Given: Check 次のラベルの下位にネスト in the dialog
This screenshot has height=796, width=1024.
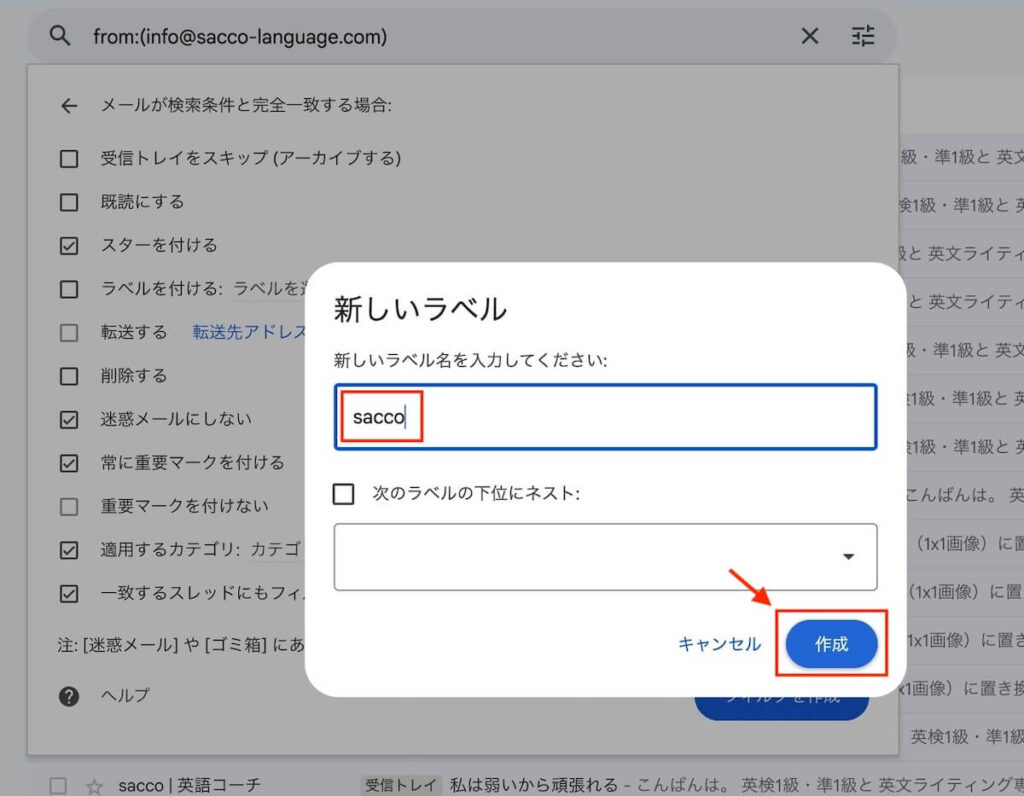Looking at the screenshot, I should pos(344,493).
